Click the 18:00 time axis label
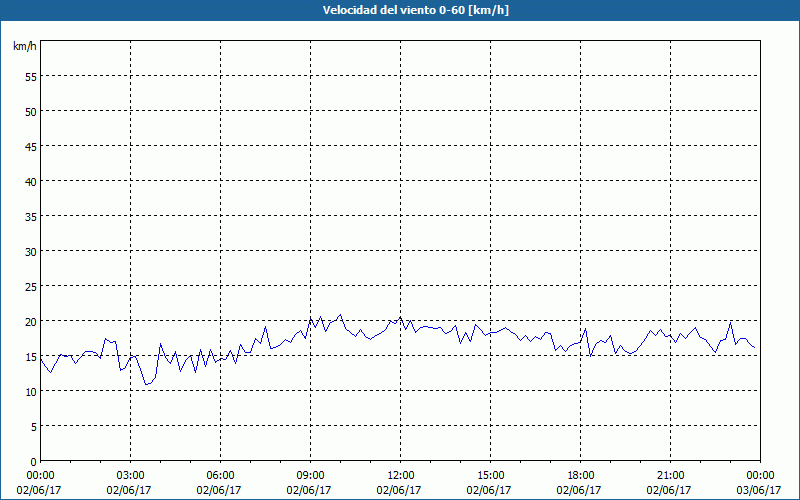The width and height of the screenshot is (800, 500). coord(581,476)
